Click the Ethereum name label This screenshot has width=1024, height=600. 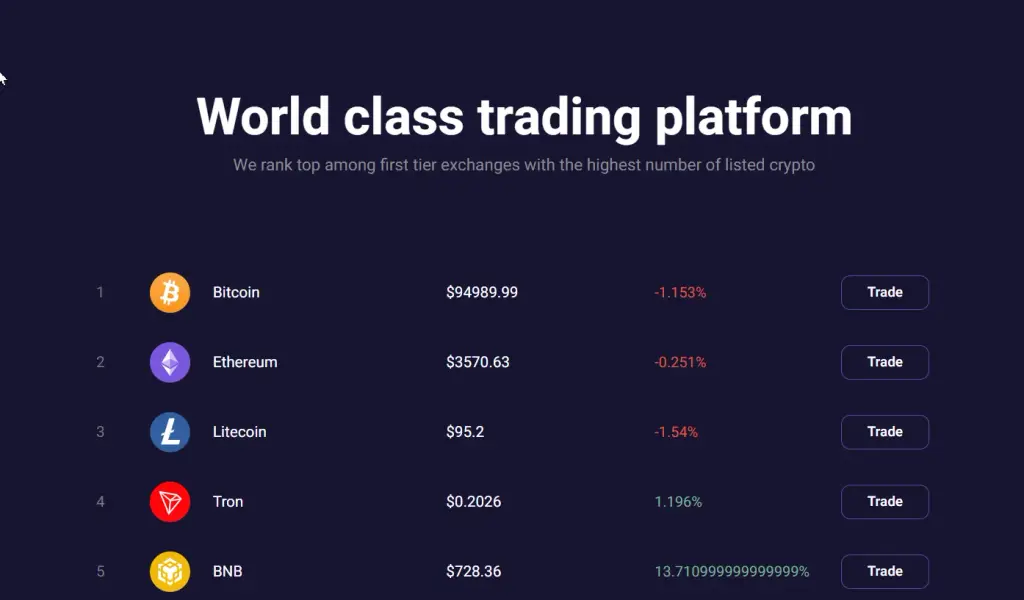[x=245, y=362]
